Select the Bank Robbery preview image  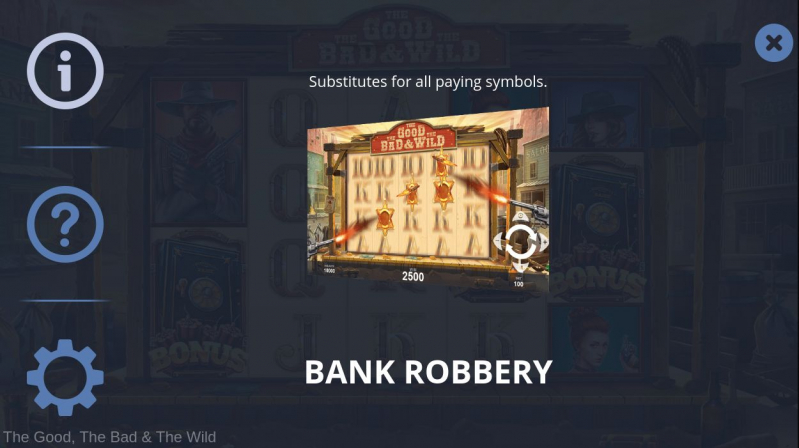428,200
